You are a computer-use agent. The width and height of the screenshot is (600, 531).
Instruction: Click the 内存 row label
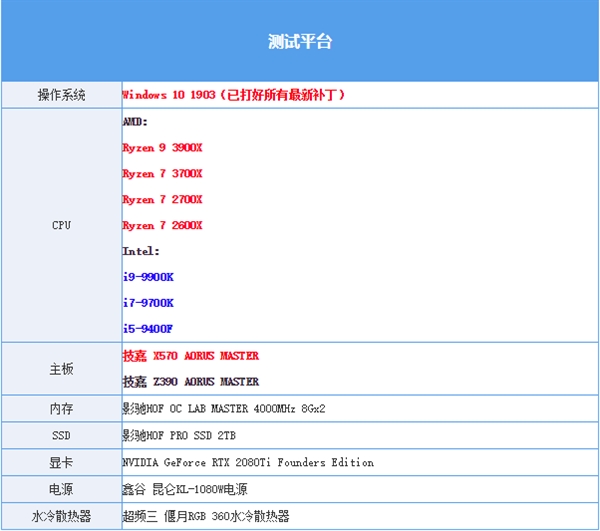click(x=61, y=409)
